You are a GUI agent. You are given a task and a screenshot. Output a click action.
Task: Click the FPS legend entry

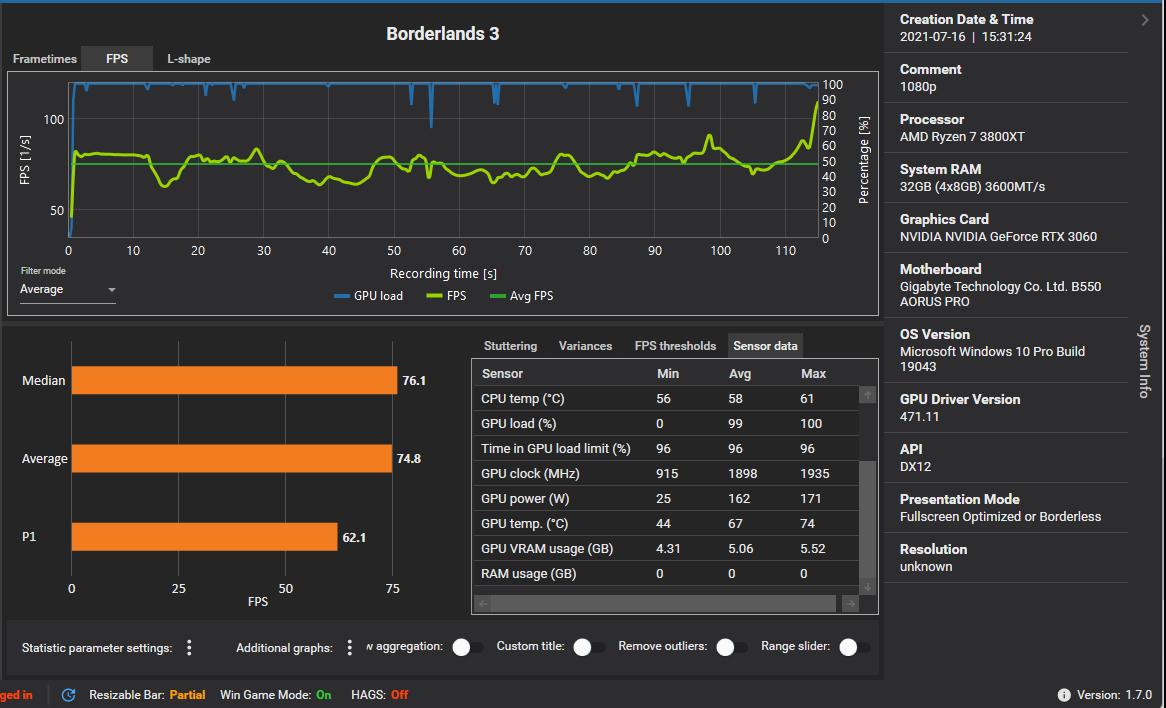click(x=445, y=295)
